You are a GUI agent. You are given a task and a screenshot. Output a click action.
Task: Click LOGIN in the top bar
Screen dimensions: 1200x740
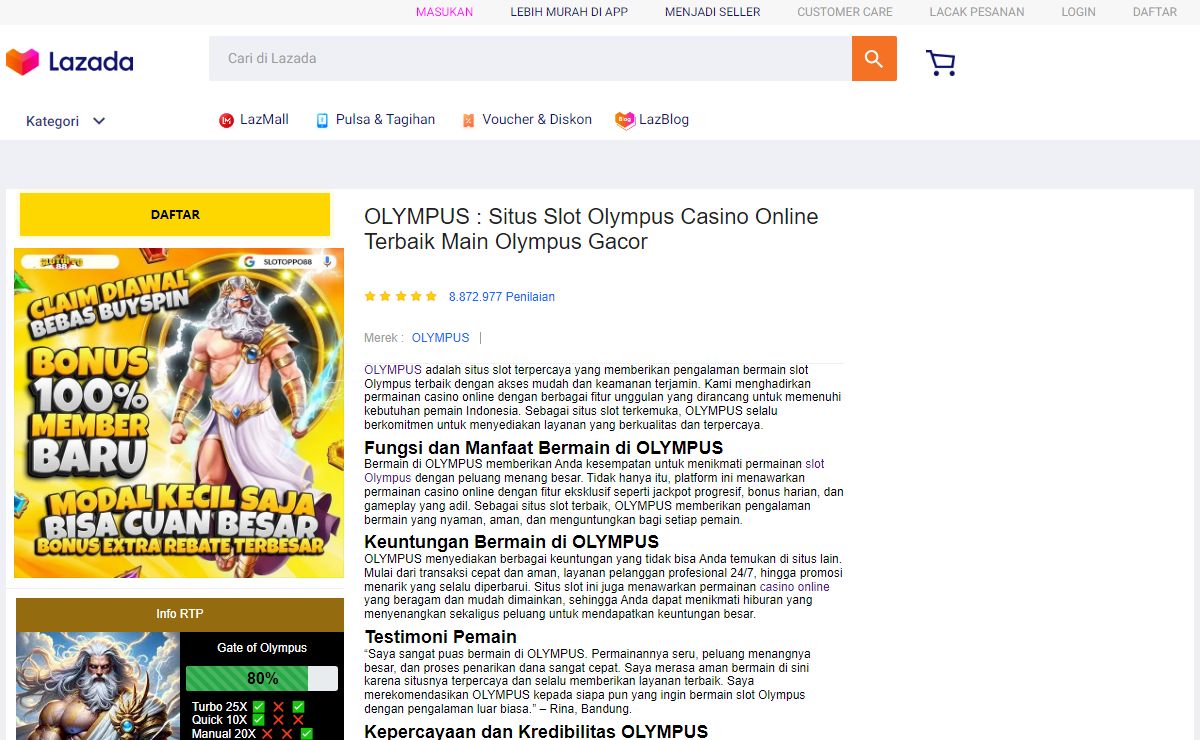click(1079, 12)
